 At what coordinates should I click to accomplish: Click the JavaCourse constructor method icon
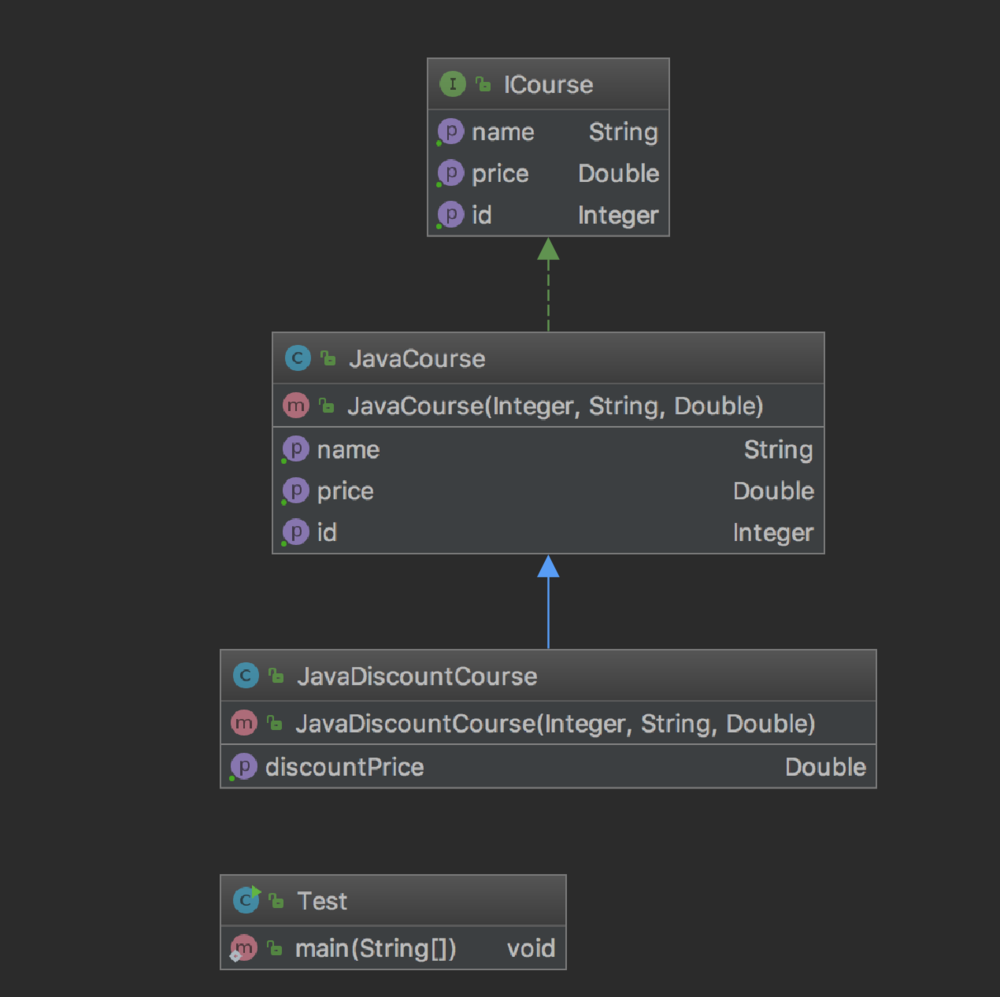[296, 406]
